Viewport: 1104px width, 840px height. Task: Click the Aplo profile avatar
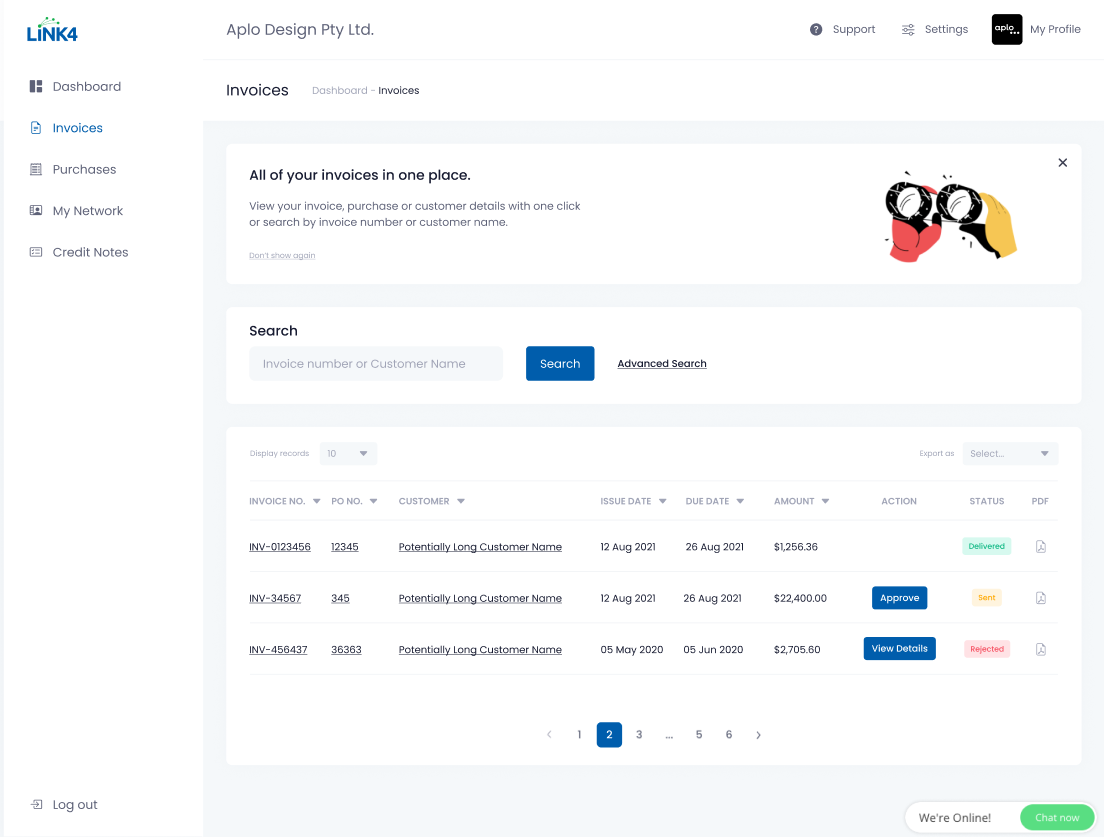[x=1006, y=30]
